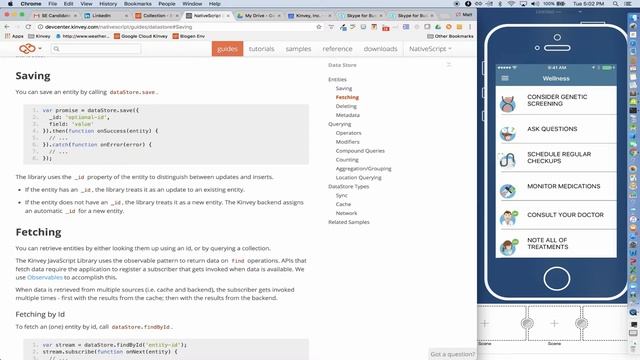This screenshot has width=640, height=360.
Task: Reload the page with the refresh icon
Action: pos(28,27)
